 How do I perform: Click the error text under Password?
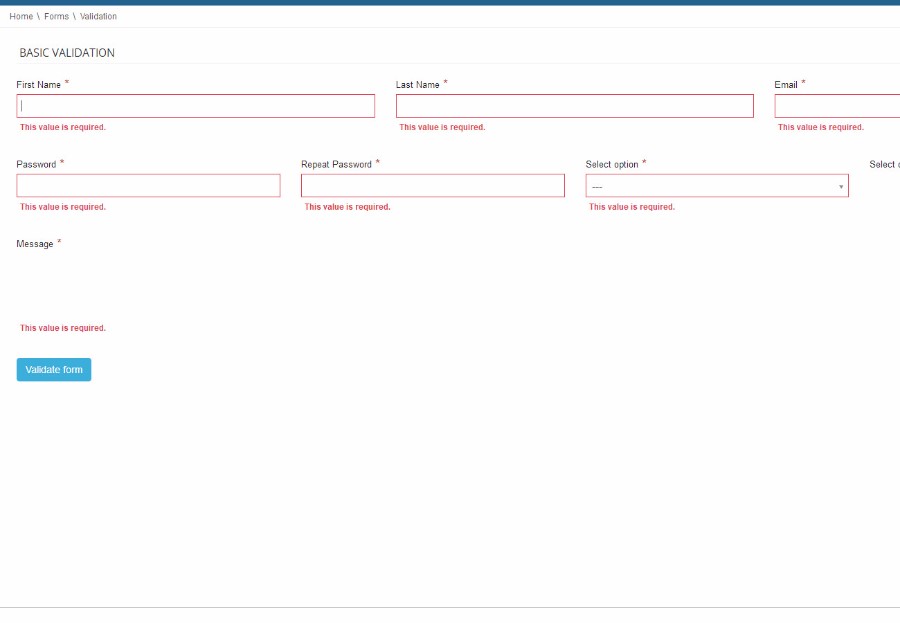63,207
